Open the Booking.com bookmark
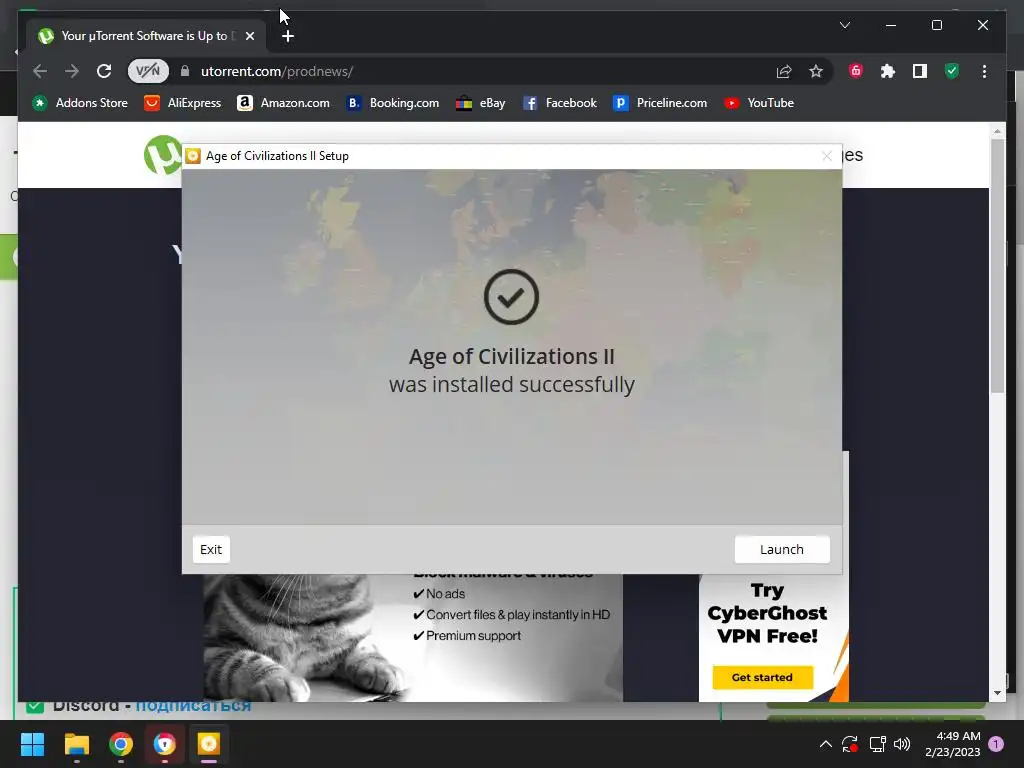Screen dimensions: 1024x768 392,103
